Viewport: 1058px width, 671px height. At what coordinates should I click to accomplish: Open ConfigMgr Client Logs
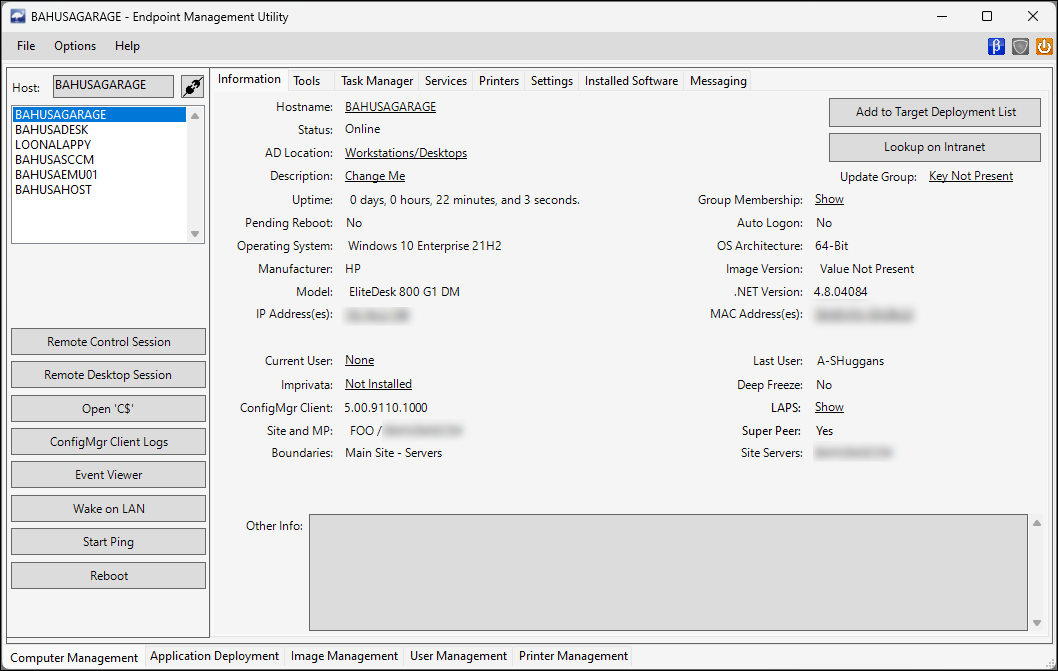tap(109, 441)
